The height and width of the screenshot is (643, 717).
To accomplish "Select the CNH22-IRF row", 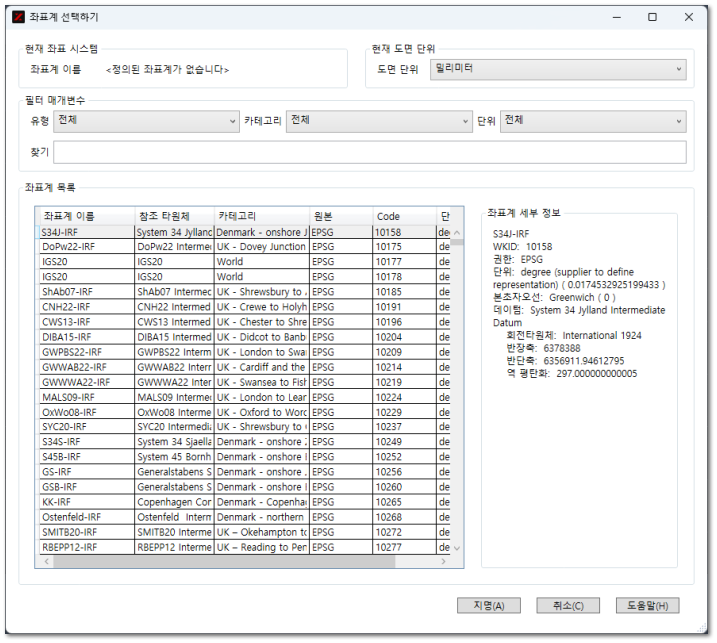I will pos(245,307).
